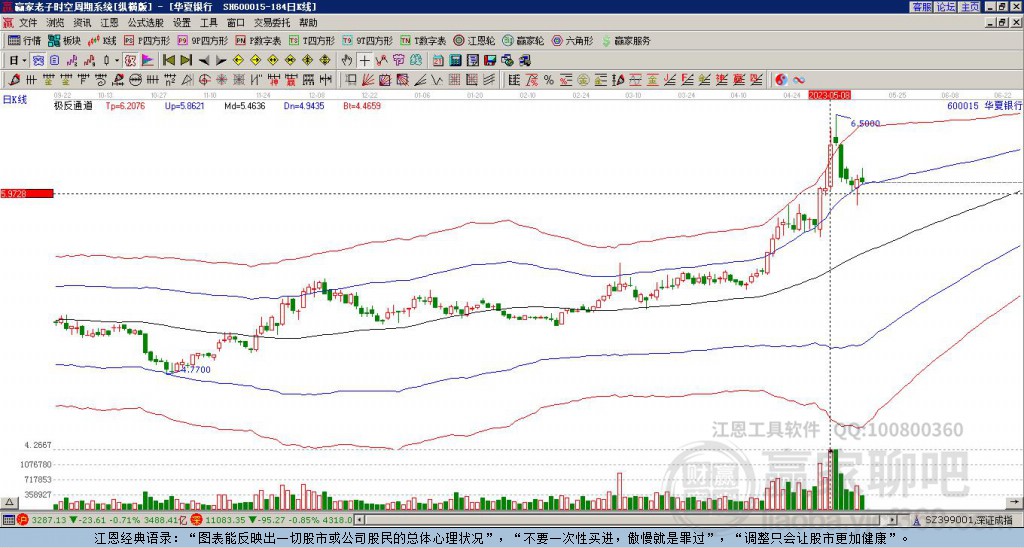Open the 交易委托 menu

click(x=272, y=23)
